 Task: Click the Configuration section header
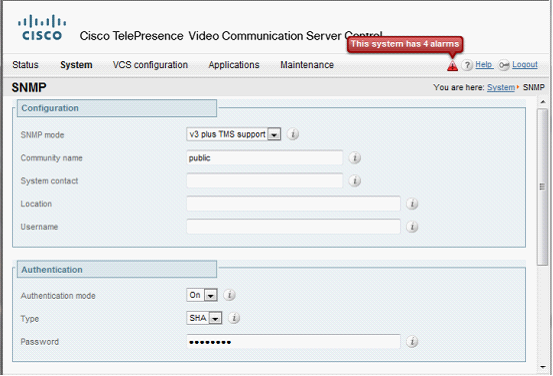coord(117,108)
